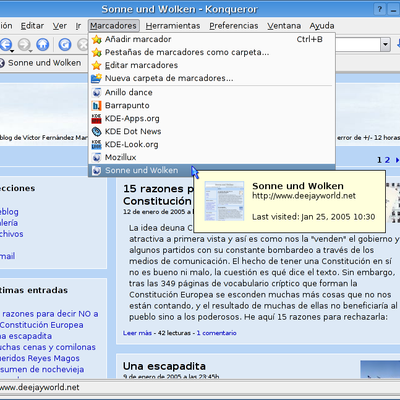400x400 pixels.
Task: Click sidebar link eridos Reyes Magos
Action: (40, 358)
